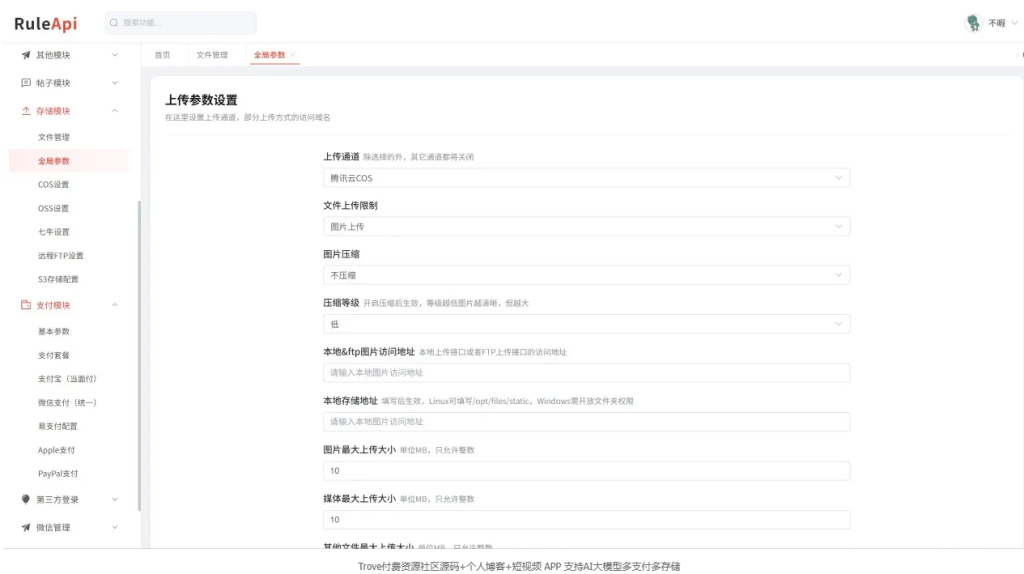The image size is (1024, 574).
Task: Open Apple支付 in the sidebar
Action: coord(56,450)
